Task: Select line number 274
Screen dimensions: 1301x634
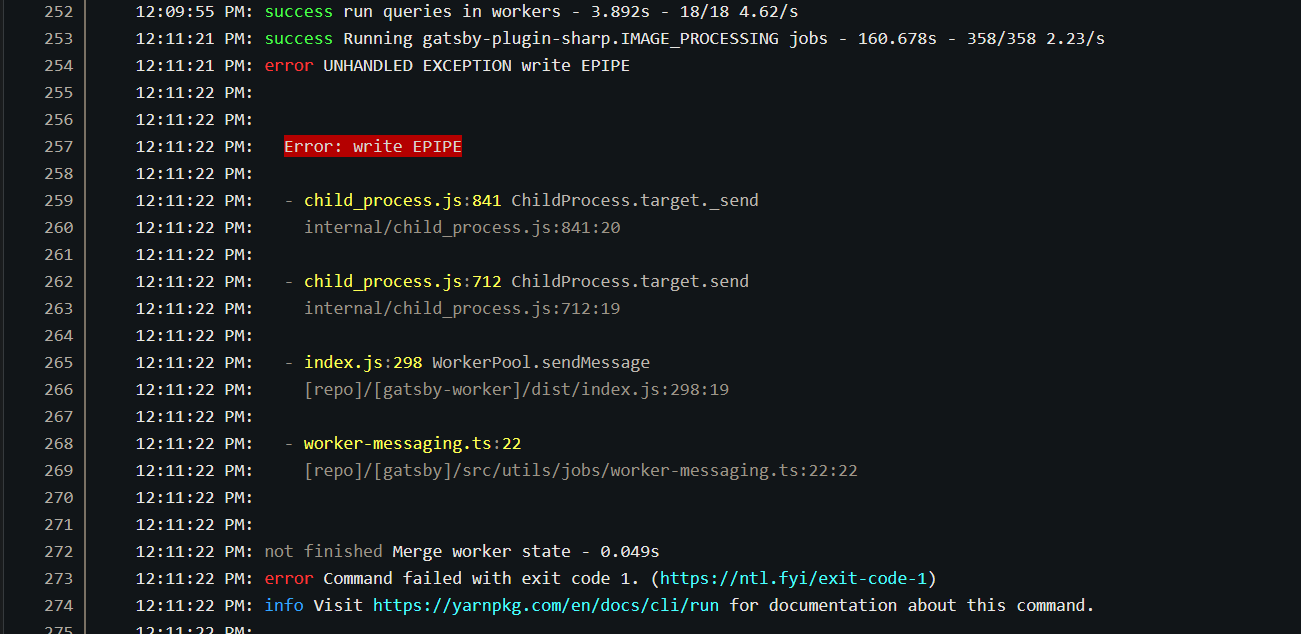Action: click(59, 606)
